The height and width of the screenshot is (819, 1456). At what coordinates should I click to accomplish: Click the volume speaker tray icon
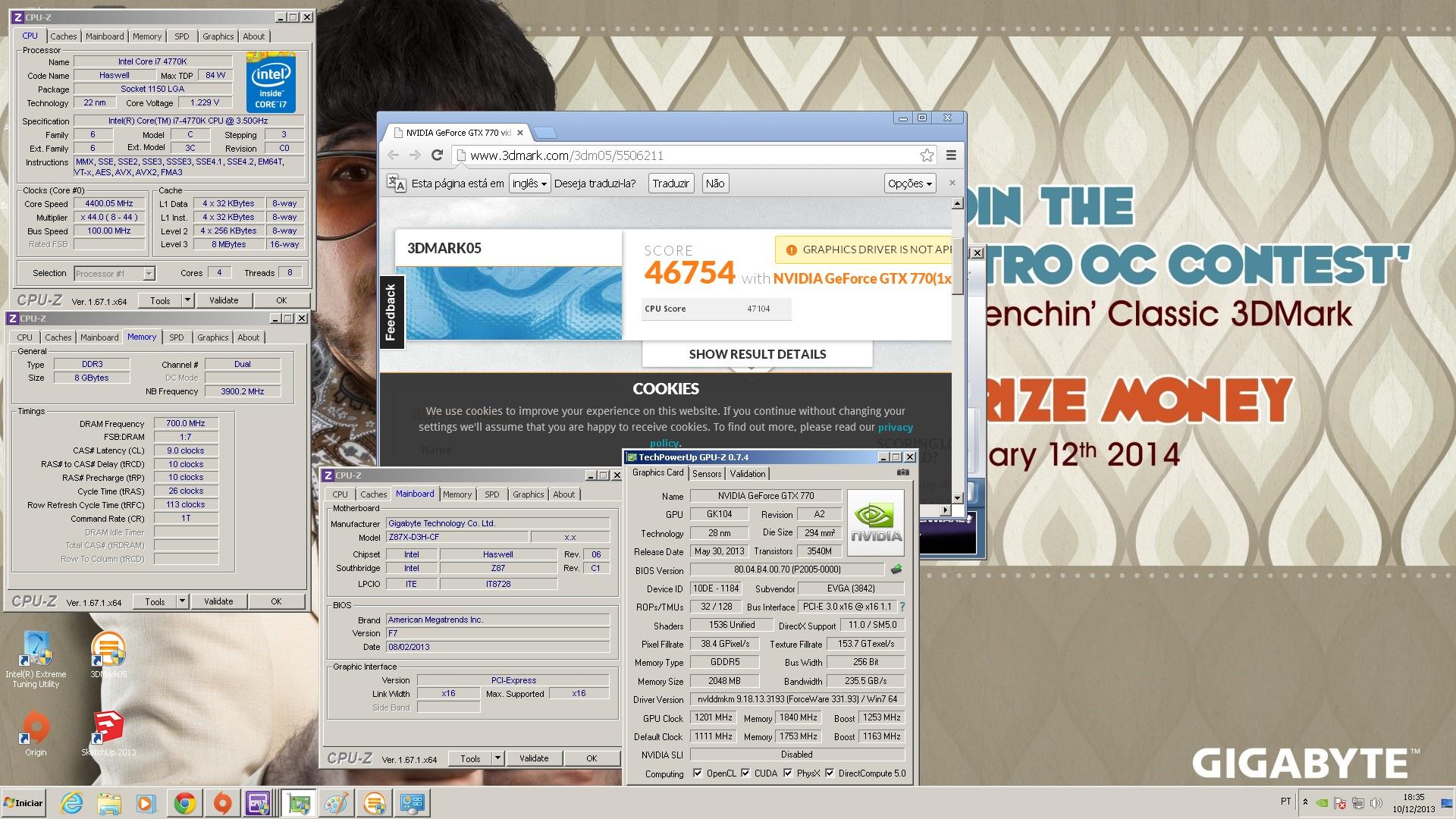(x=1376, y=803)
